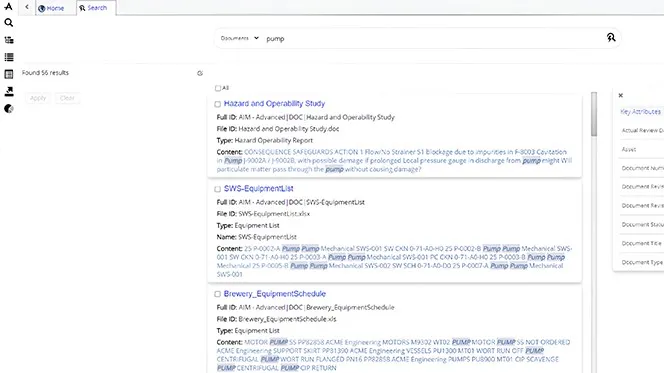664x373 pixels.
Task: Open the hierarchy tree icon in the sidebar
Action: pyautogui.click(x=8, y=40)
